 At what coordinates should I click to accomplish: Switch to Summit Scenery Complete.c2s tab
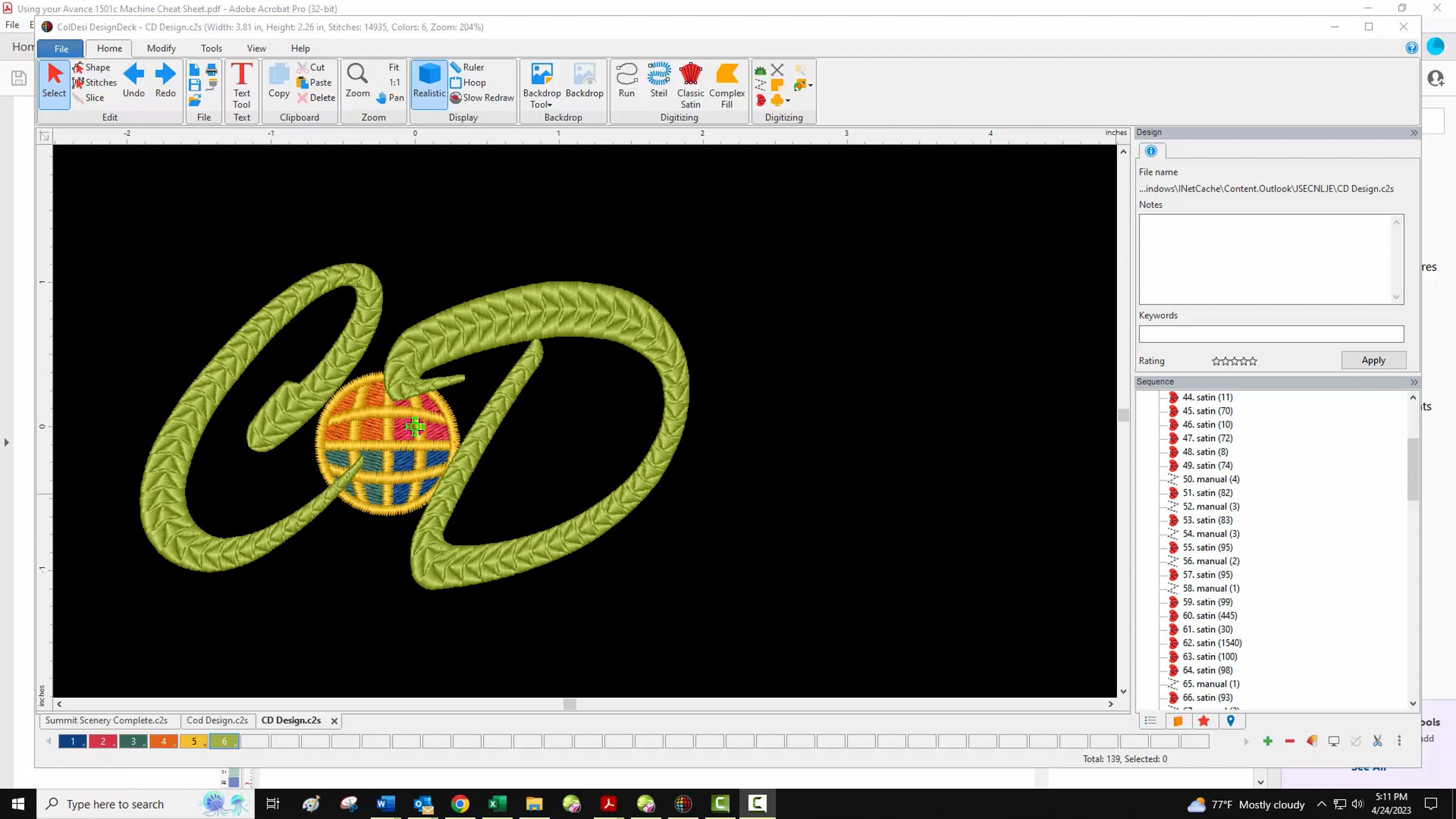coord(106,720)
